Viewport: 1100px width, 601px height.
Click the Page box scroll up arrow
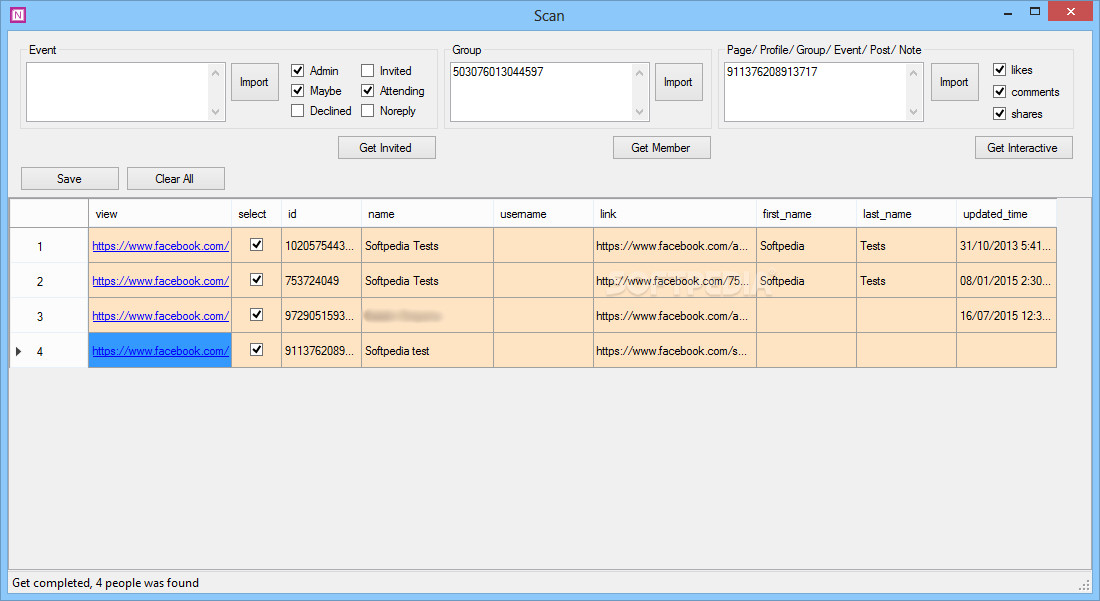913,73
